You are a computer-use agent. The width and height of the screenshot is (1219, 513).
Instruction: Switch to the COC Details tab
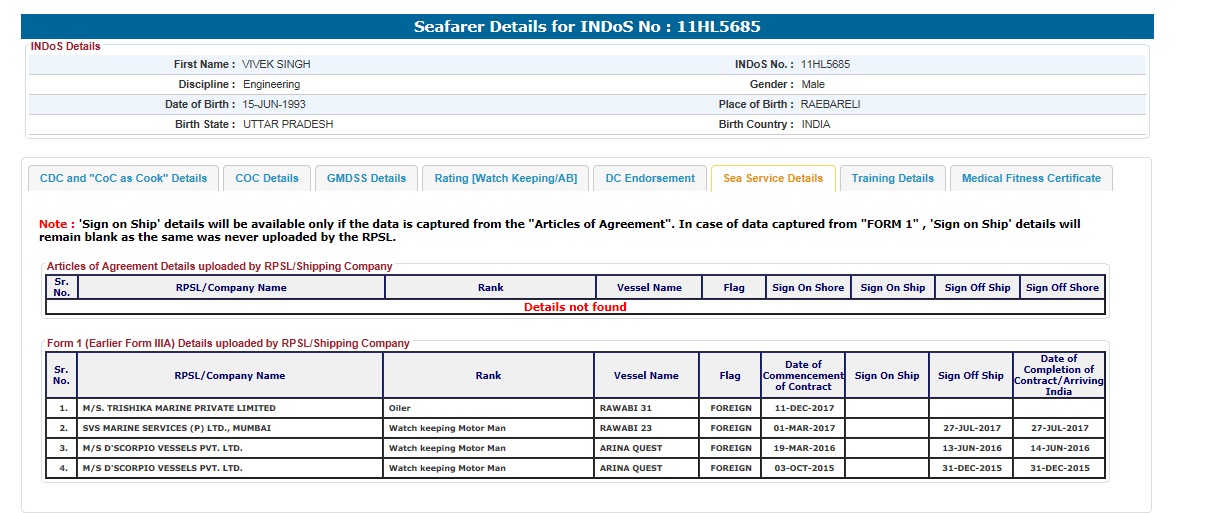(x=267, y=178)
